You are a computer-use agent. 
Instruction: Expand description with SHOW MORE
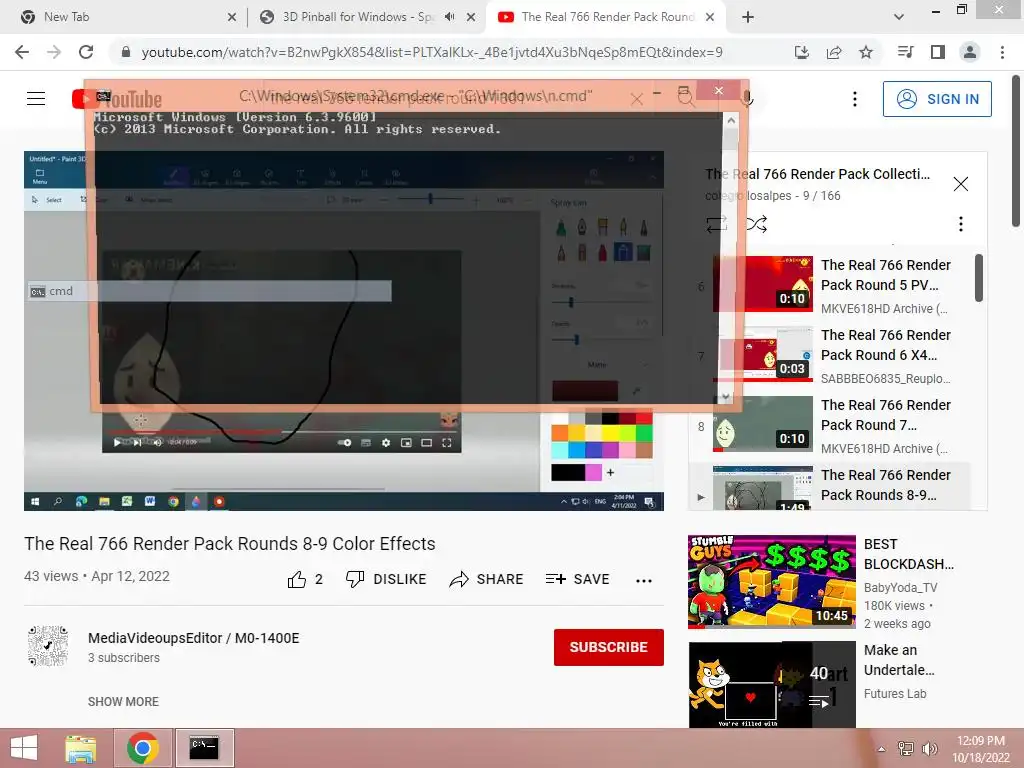(123, 701)
